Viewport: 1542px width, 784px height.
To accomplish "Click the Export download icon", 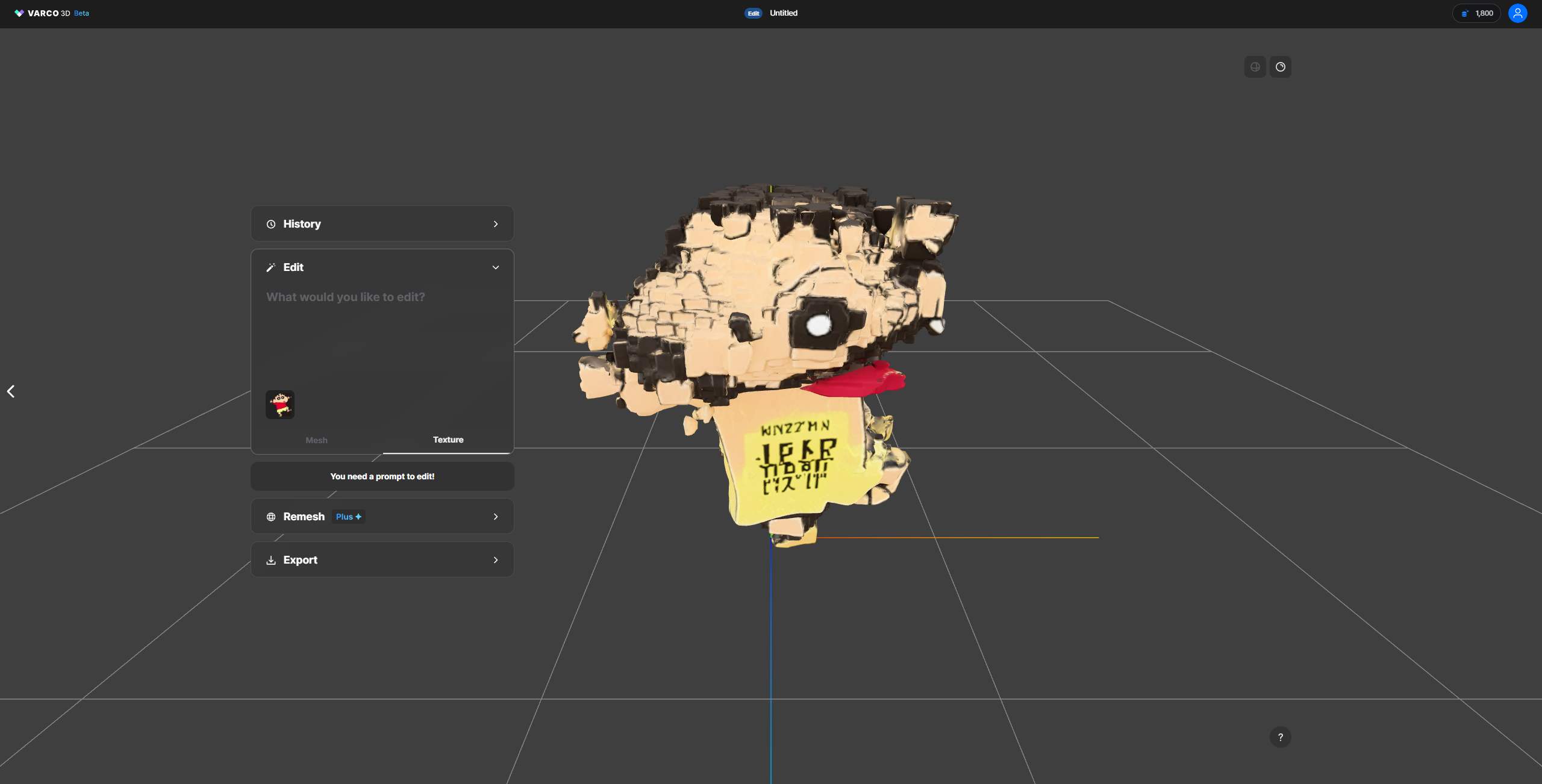I will tap(271, 560).
